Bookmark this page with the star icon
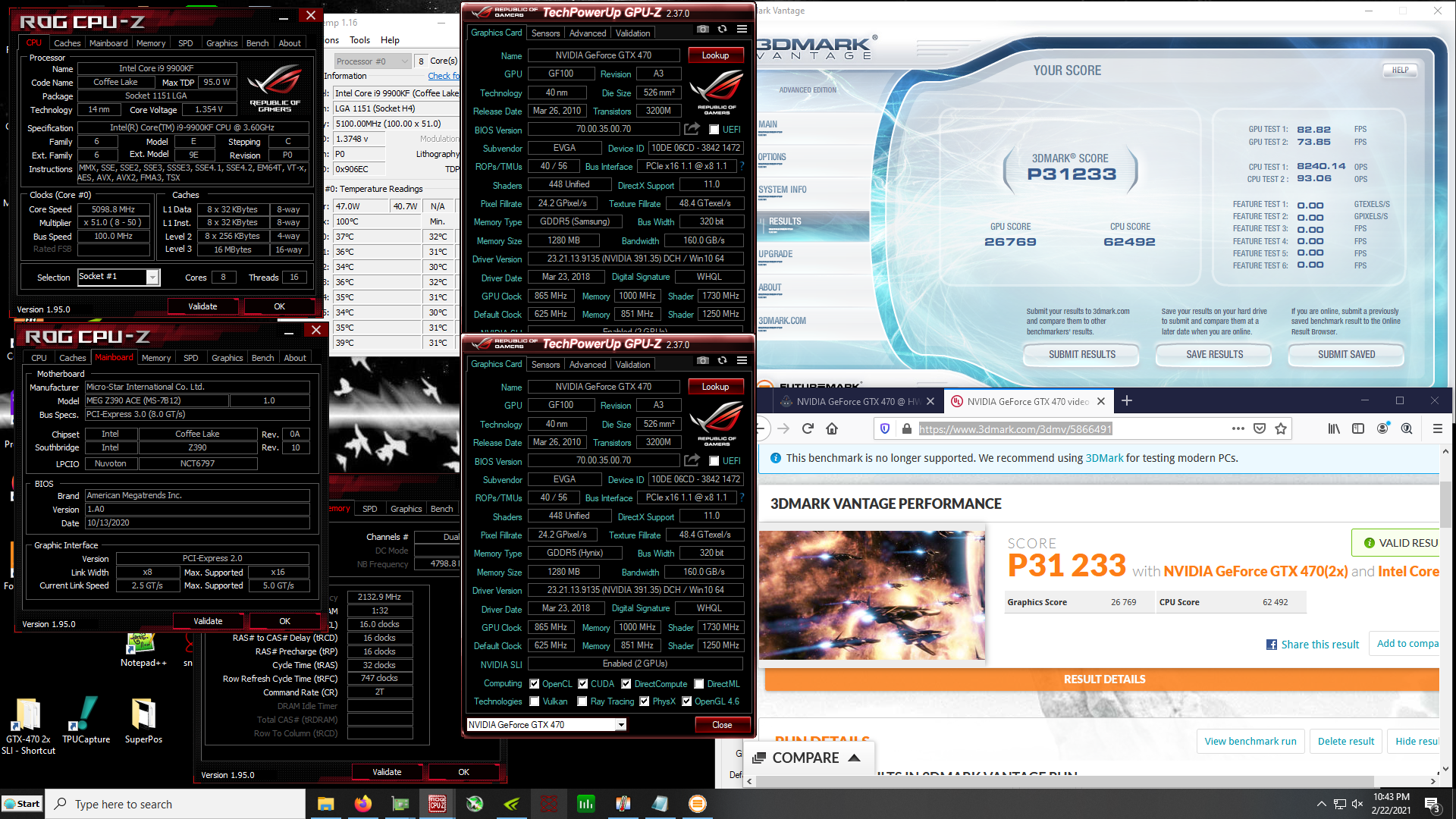 [1281, 429]
